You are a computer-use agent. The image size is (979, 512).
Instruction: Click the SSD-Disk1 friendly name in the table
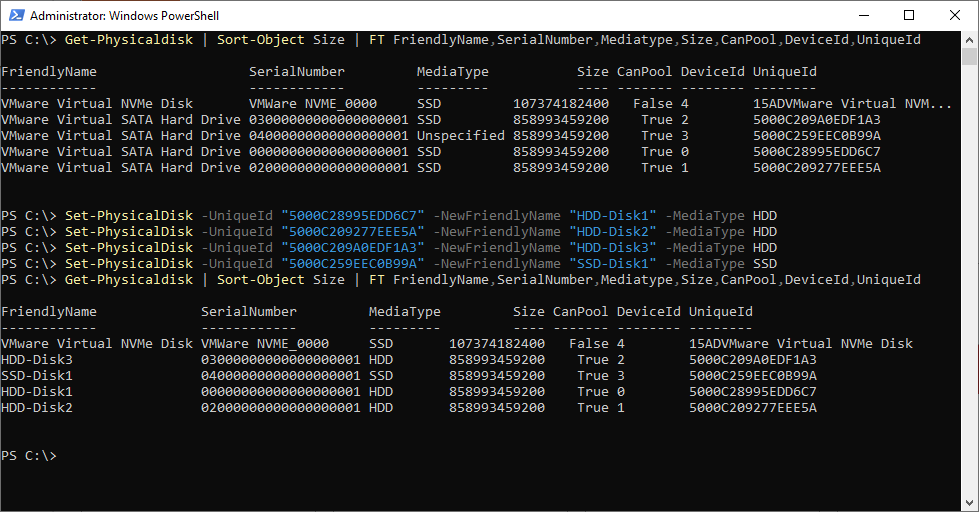click(x=37, y=376)
